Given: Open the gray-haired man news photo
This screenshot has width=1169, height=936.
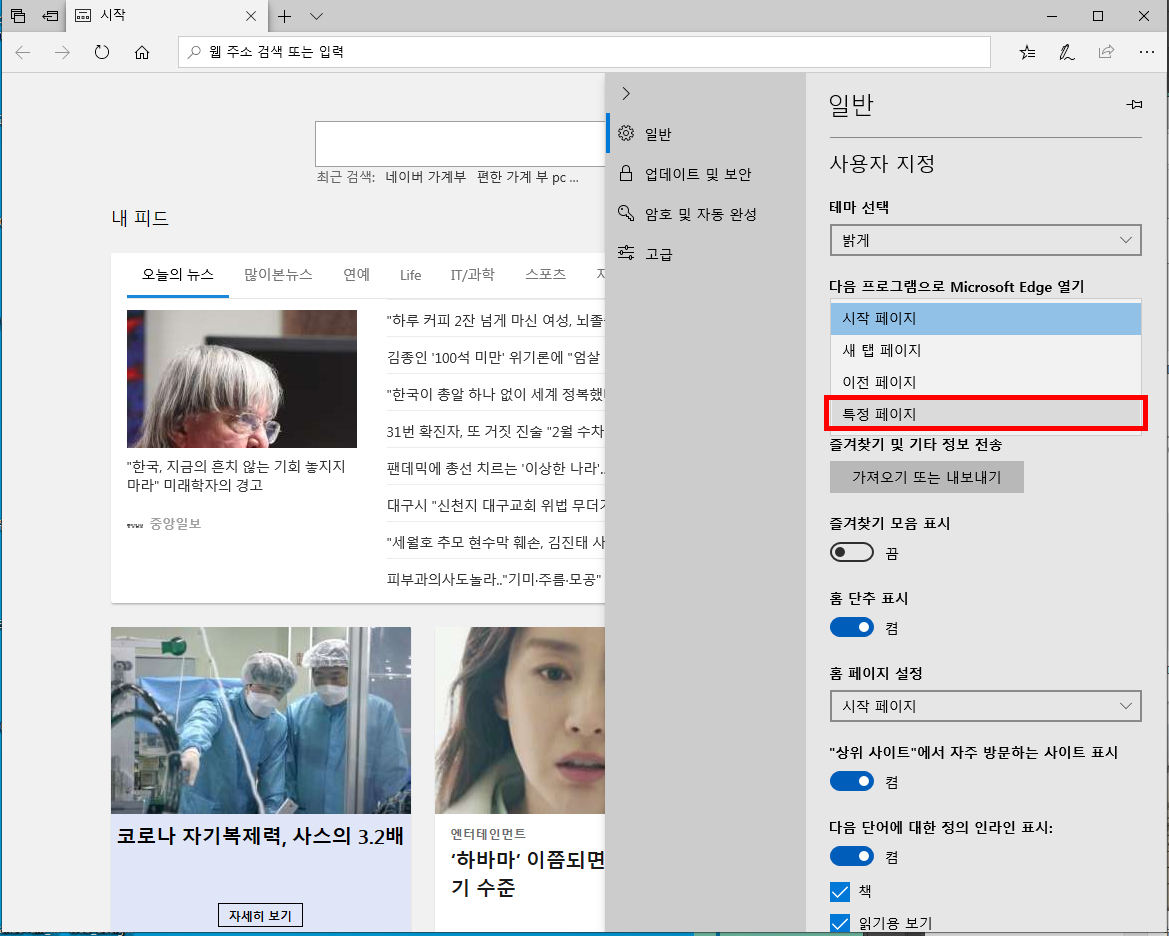Looking at the screenshot, I should tap(242, 379).
